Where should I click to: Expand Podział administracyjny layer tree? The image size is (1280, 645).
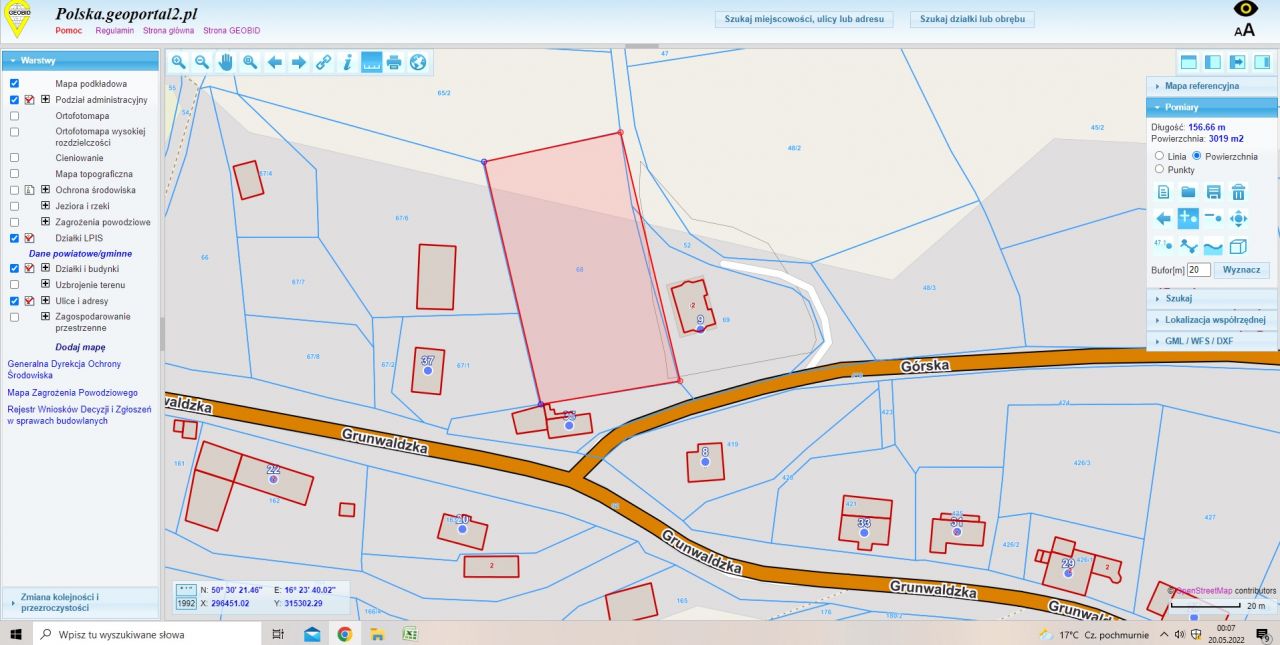tap(45, 100)
